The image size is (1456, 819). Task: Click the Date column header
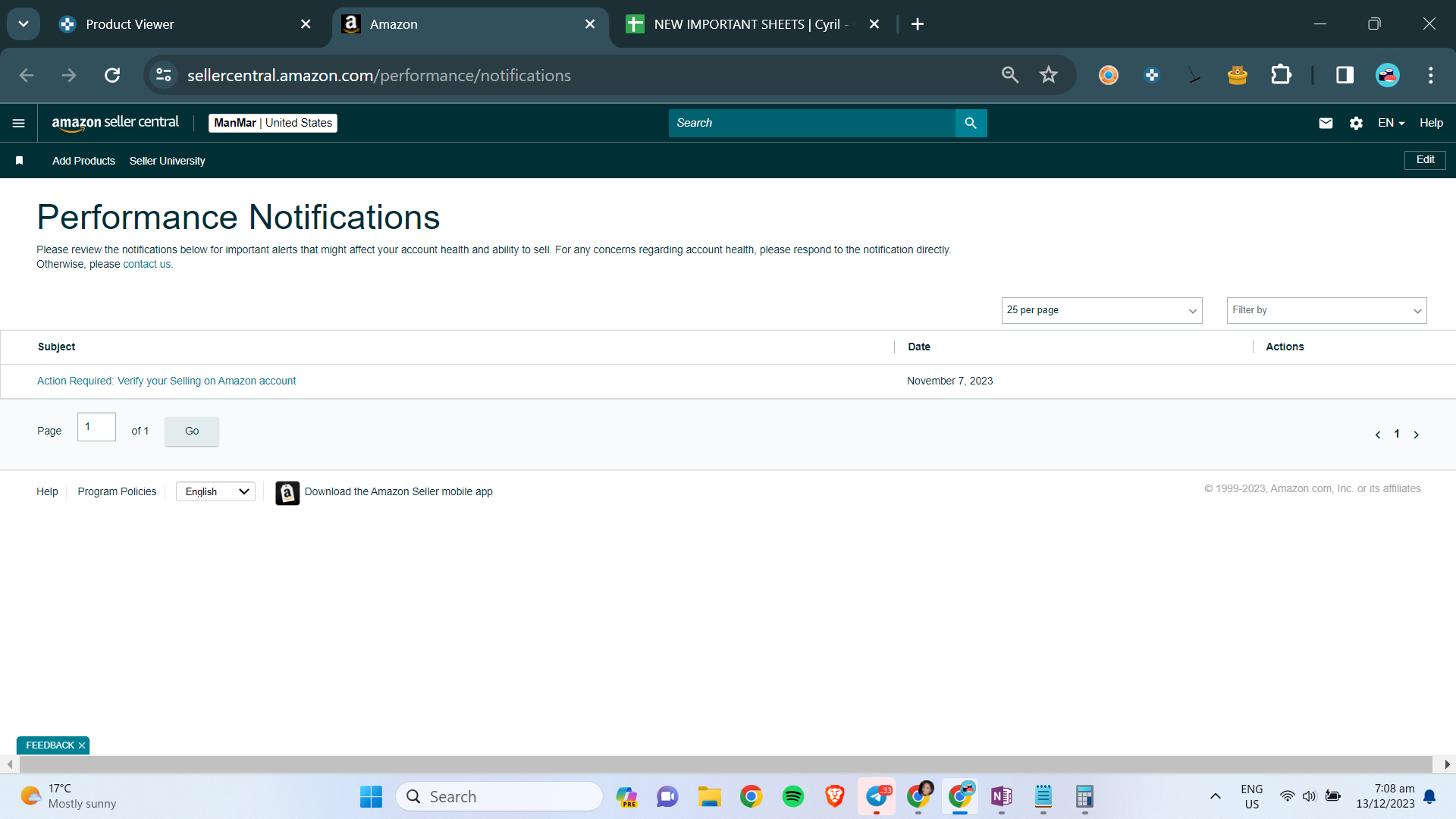point(919,347)
